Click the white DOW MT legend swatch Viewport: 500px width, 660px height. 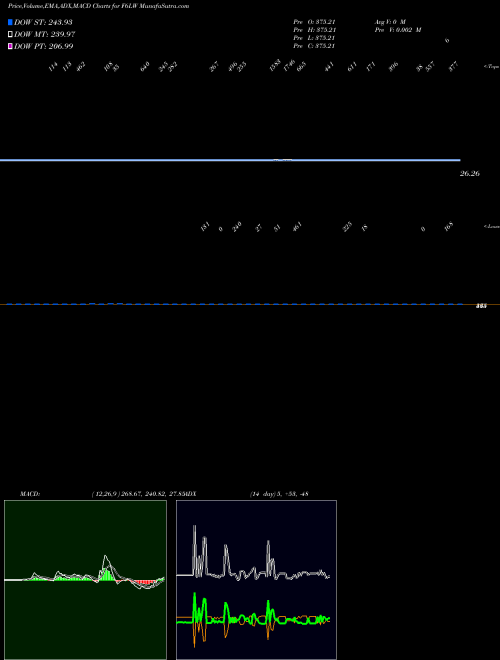10,35
